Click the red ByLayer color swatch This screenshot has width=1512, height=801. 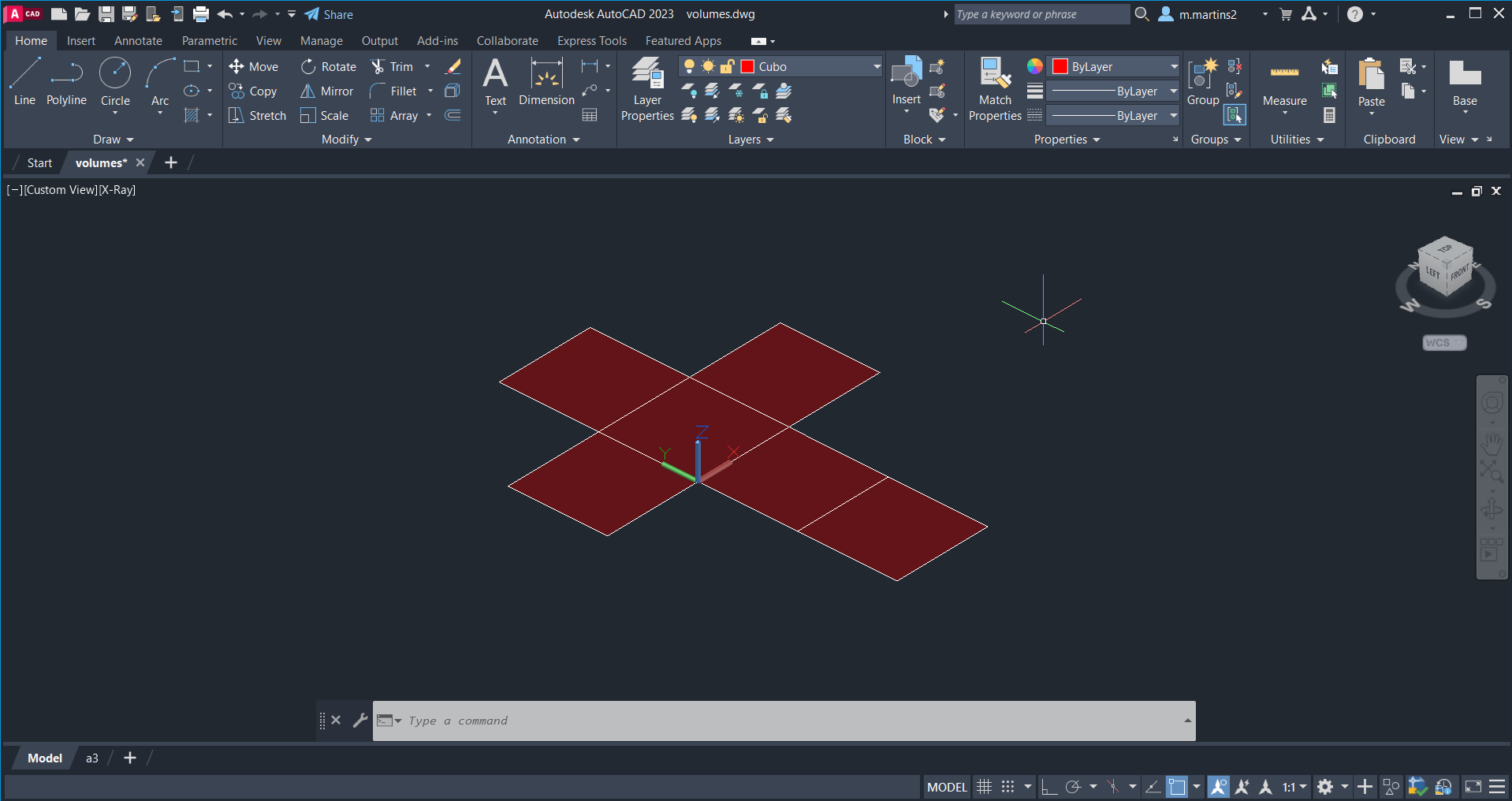click(1060, 67)
